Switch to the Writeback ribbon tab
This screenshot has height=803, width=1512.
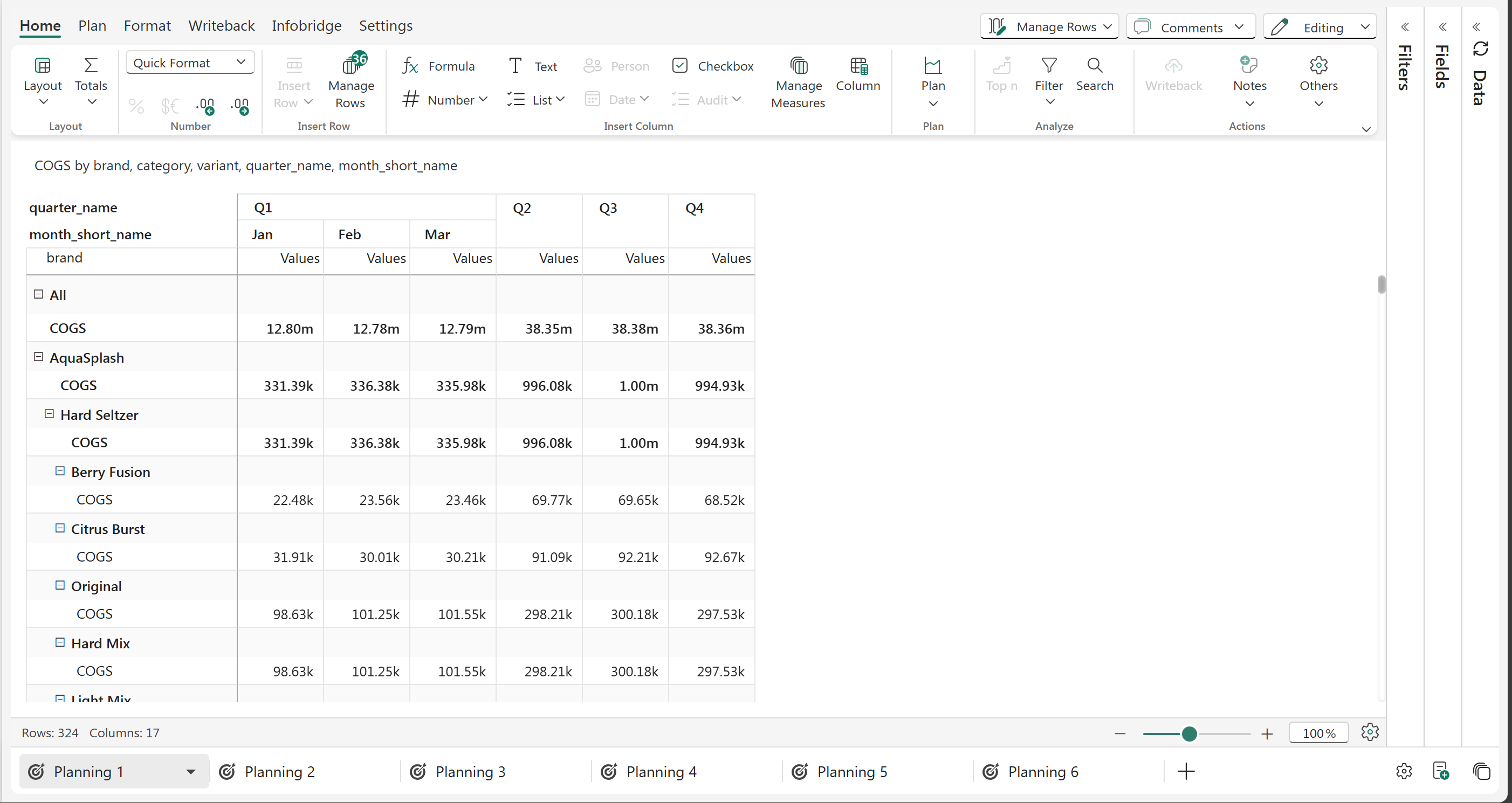click(221, 26)
